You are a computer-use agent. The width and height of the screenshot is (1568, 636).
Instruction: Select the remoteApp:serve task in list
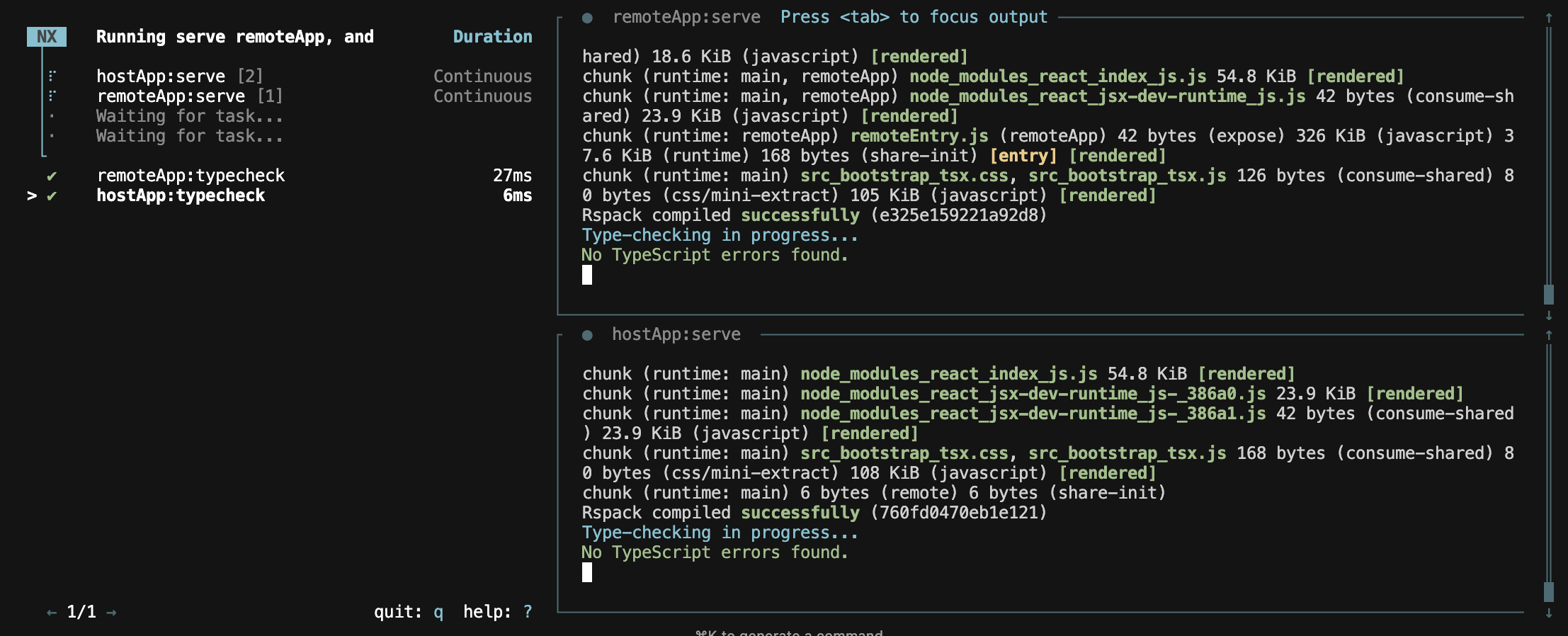click(x=171, y=96)
